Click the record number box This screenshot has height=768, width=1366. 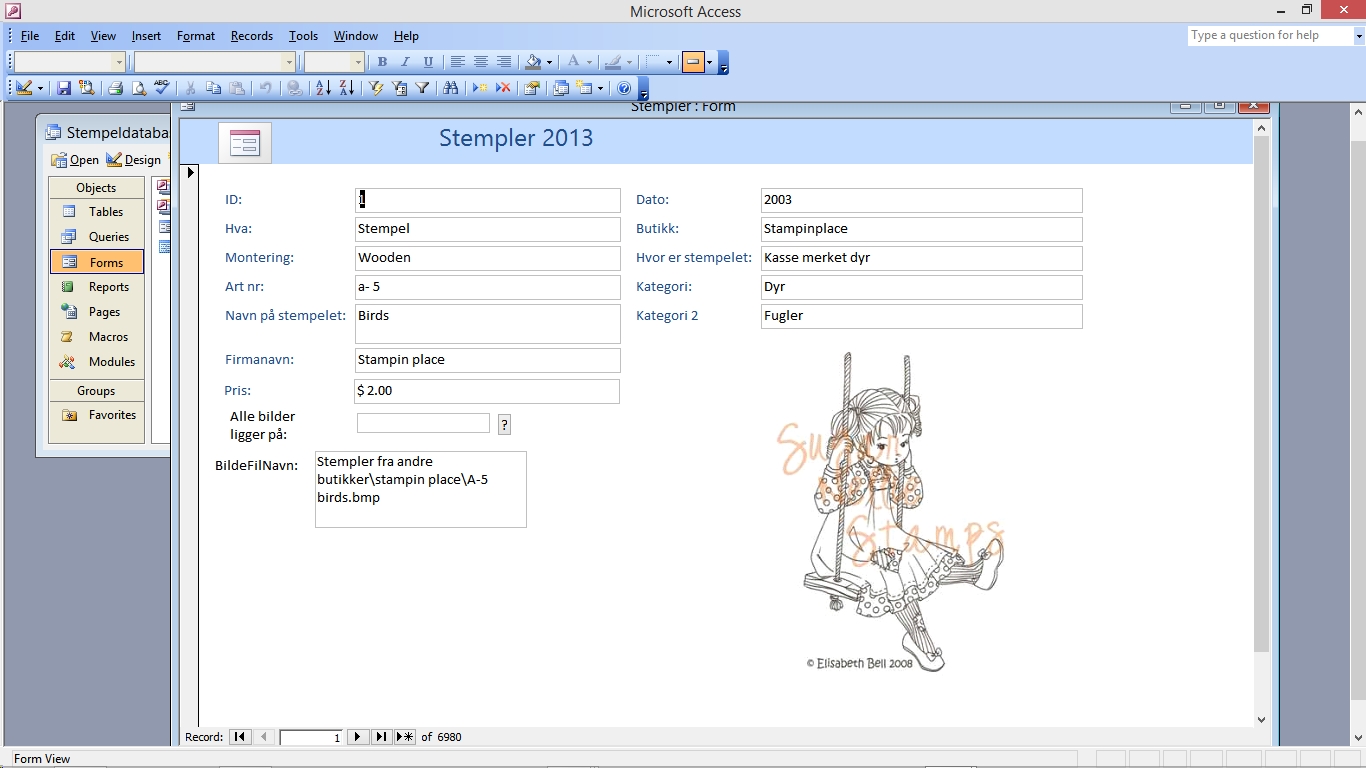(311, 737)
